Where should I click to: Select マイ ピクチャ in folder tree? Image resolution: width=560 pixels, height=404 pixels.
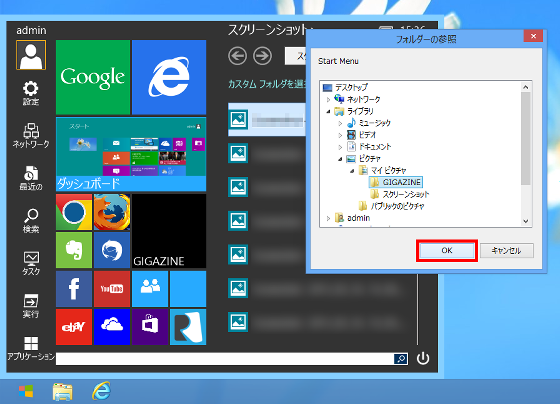[388, 170]
